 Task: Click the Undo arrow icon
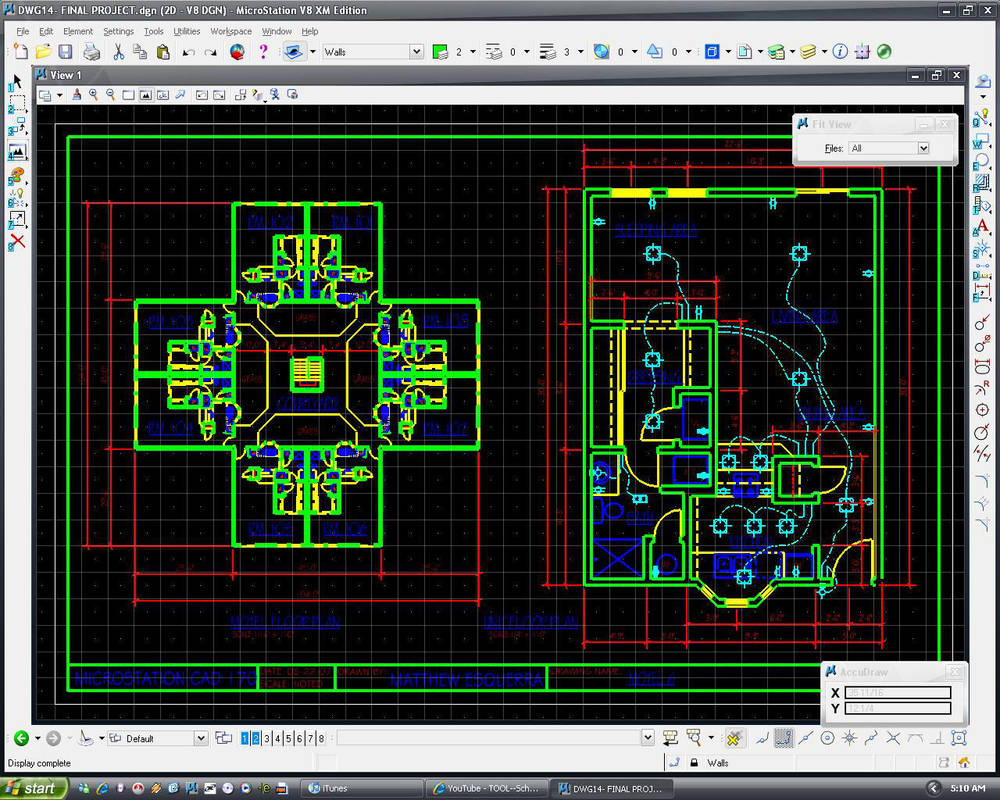point(188,52)
